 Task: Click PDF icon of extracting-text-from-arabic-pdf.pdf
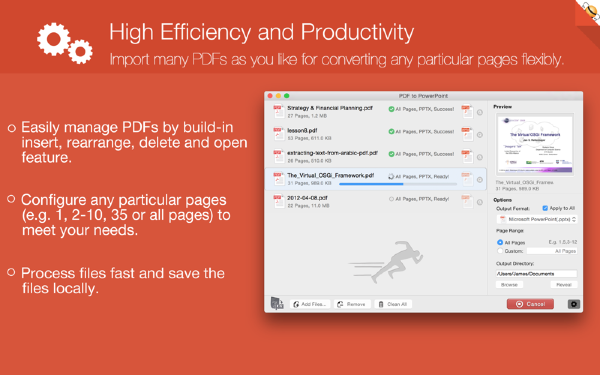[279, 157]
